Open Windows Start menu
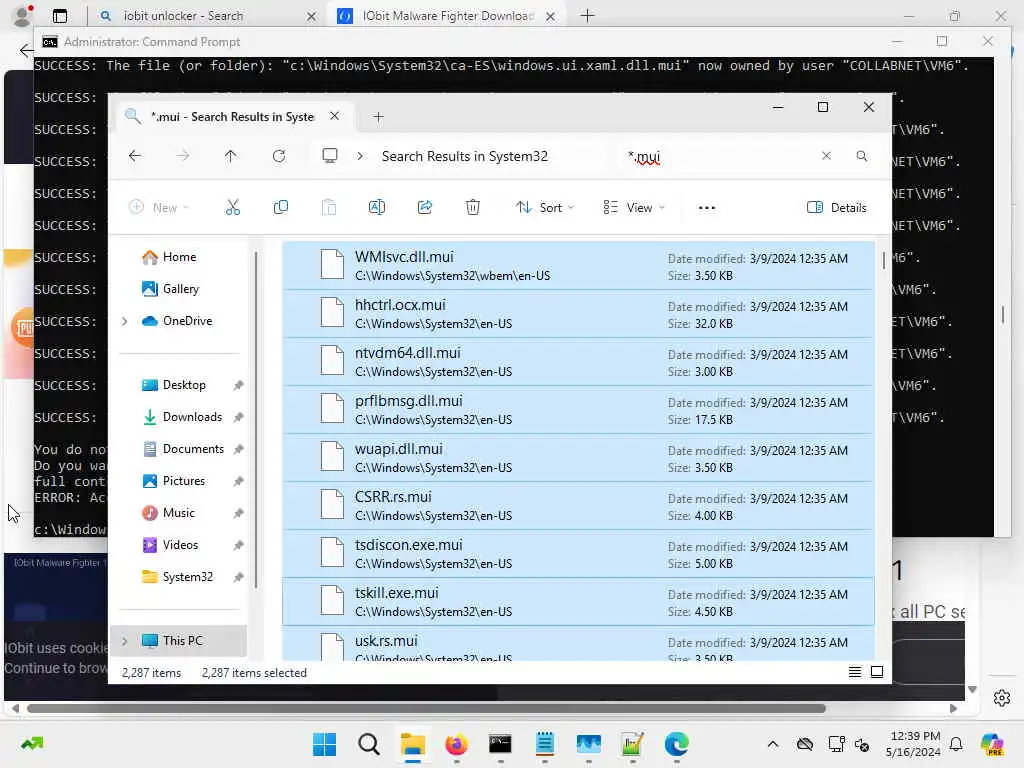 [x=325, y=744]
